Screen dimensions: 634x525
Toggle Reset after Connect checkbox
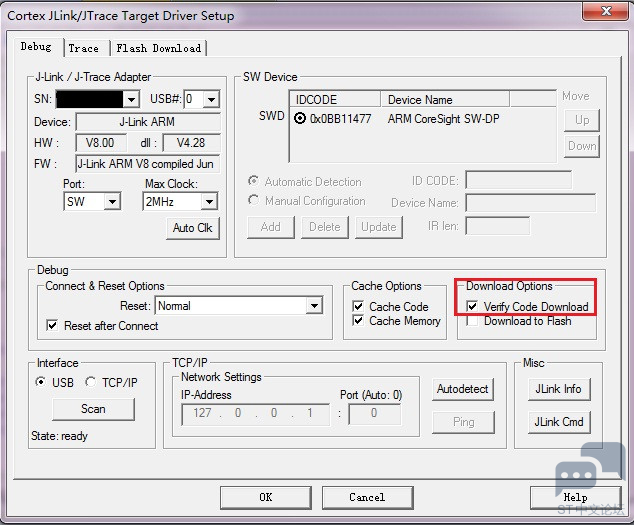[53, 326]
